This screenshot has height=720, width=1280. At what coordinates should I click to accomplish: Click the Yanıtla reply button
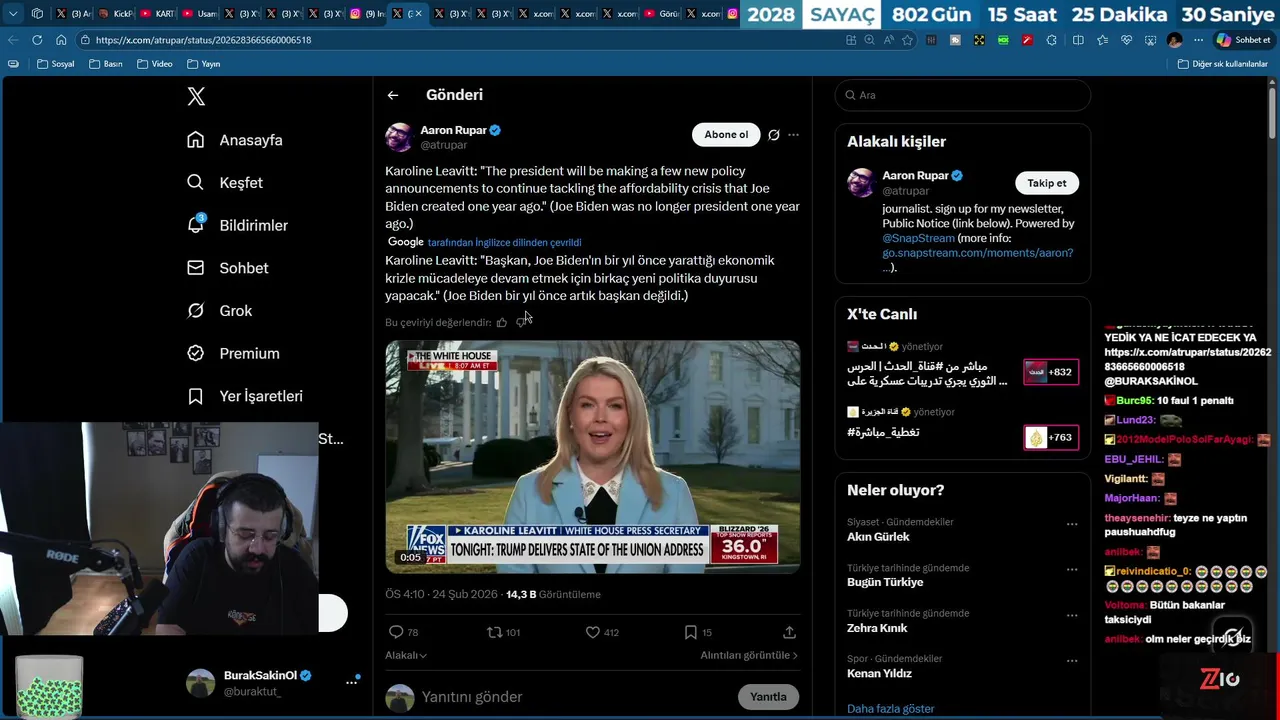click(768, 697)
